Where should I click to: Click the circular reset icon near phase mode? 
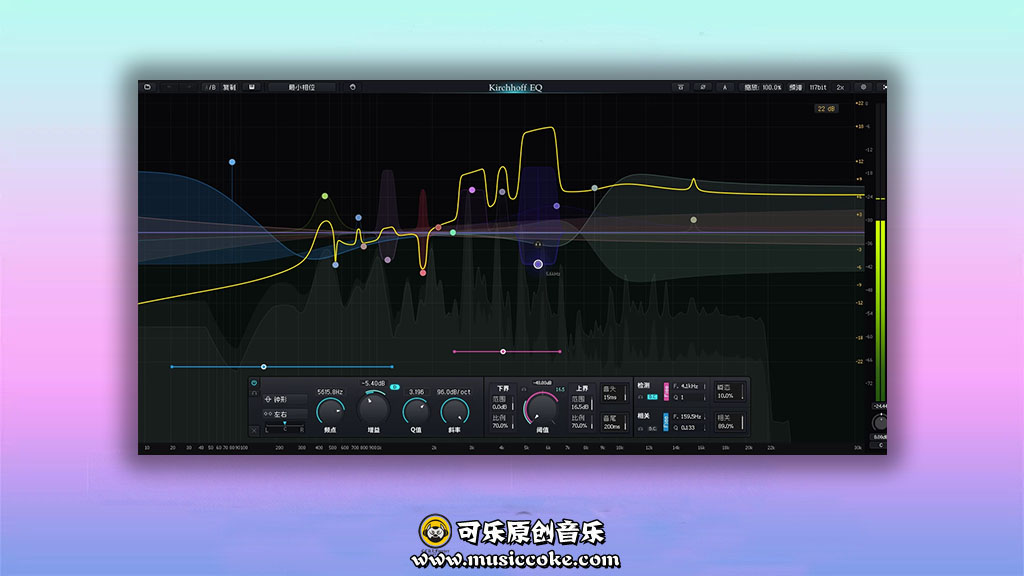pos(353,87)
